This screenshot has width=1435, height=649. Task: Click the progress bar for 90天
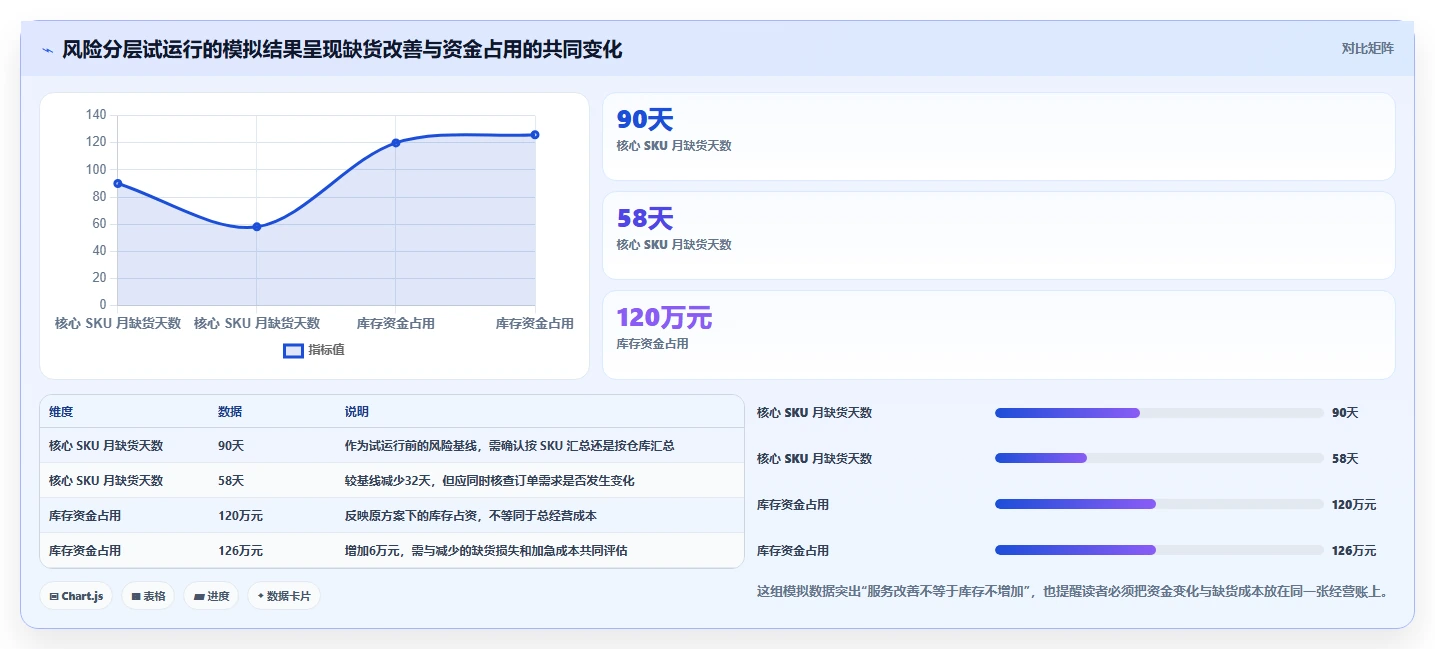point(1159,413)
